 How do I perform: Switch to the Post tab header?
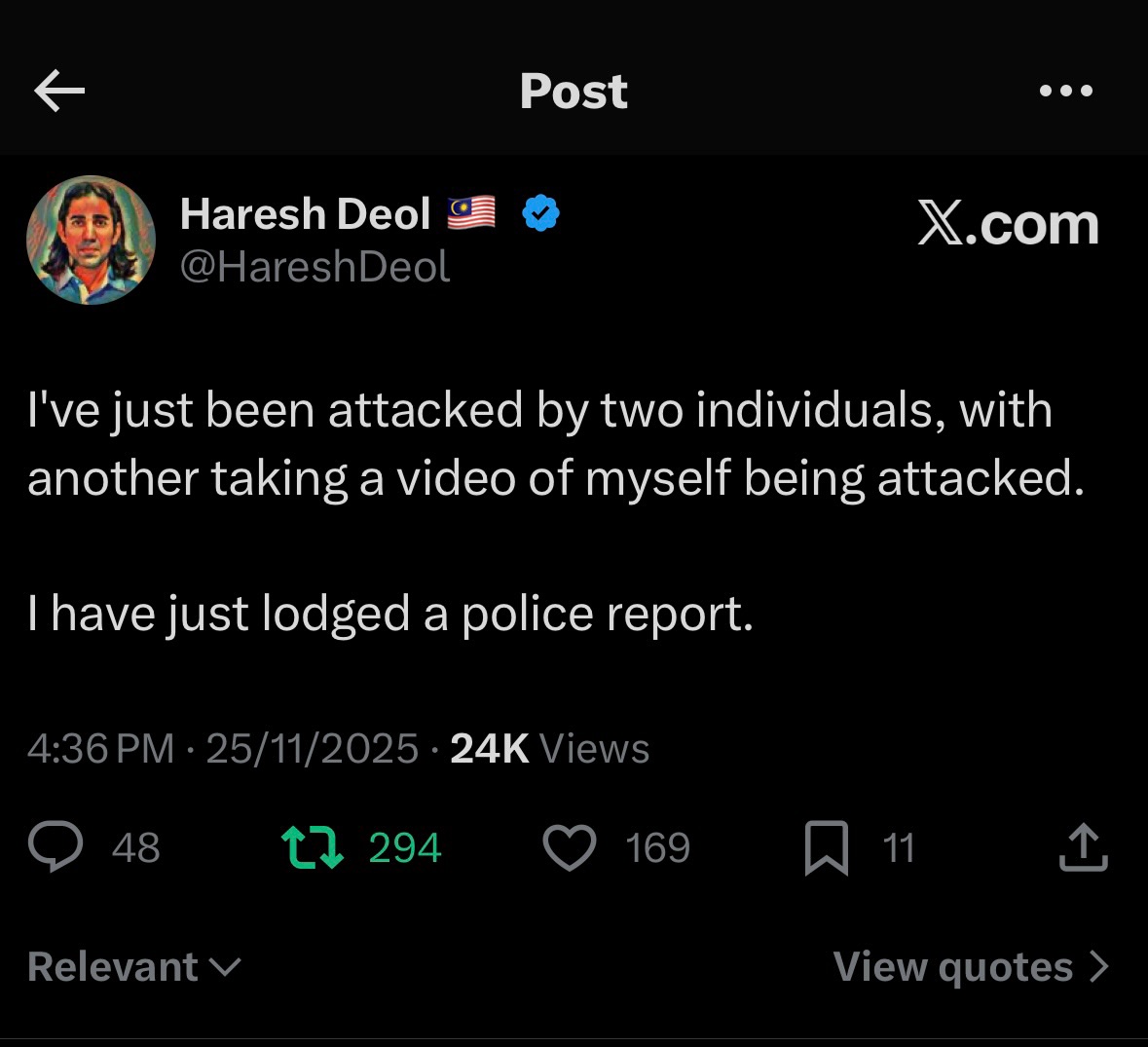(574, 91)
